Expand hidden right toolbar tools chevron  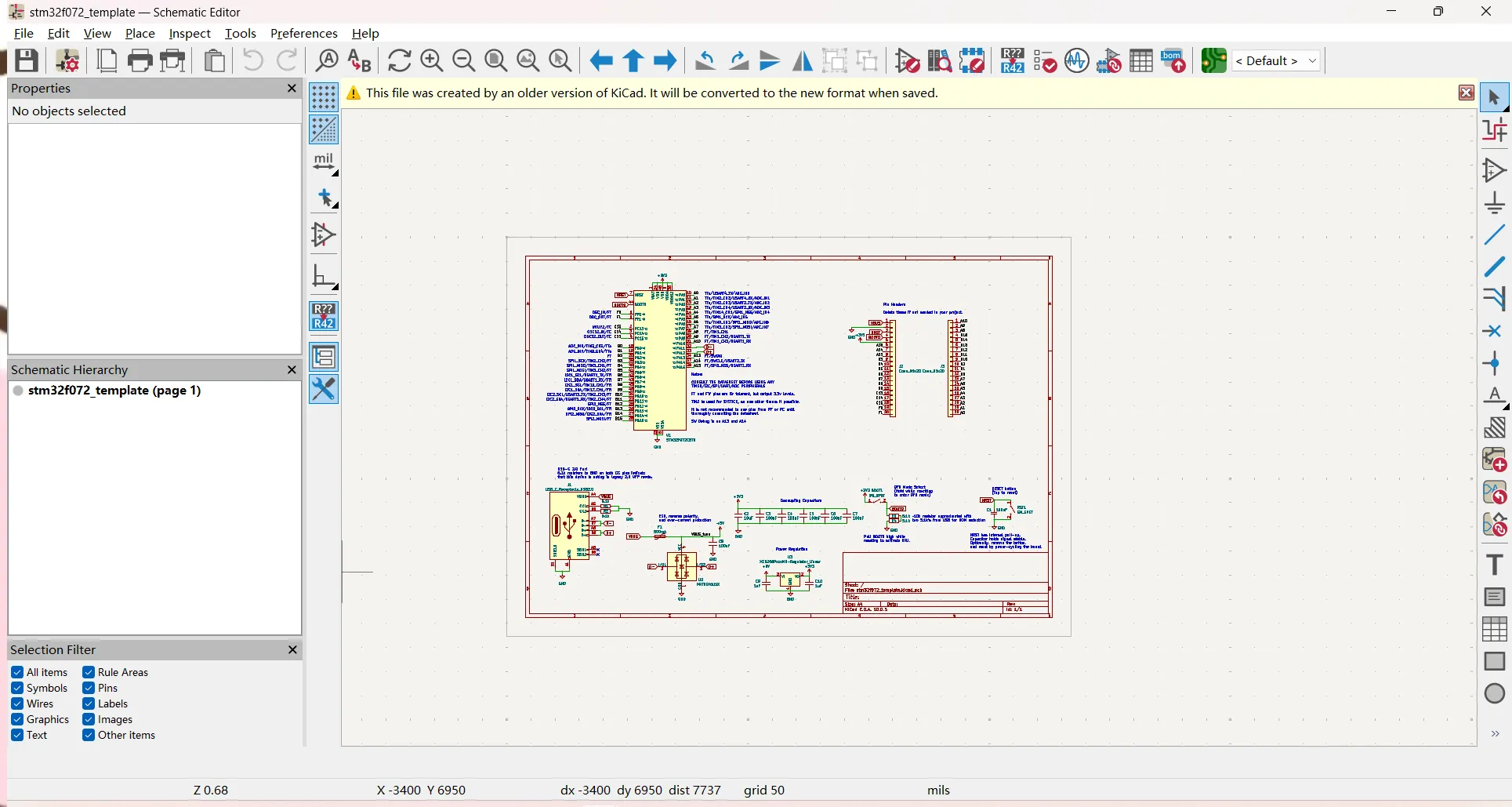(x=1495, y=734)
